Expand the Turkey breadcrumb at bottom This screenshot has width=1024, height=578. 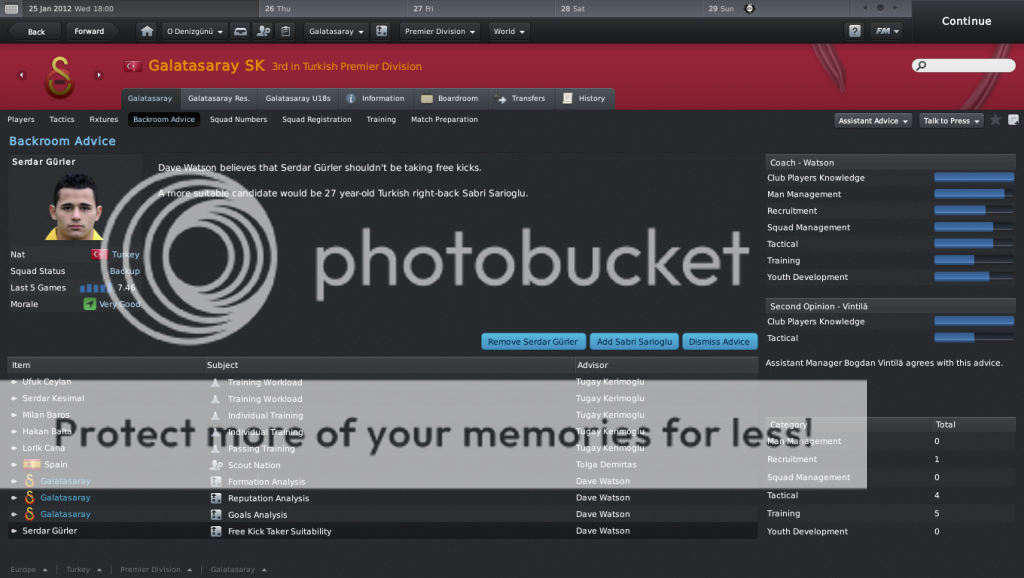84,570
